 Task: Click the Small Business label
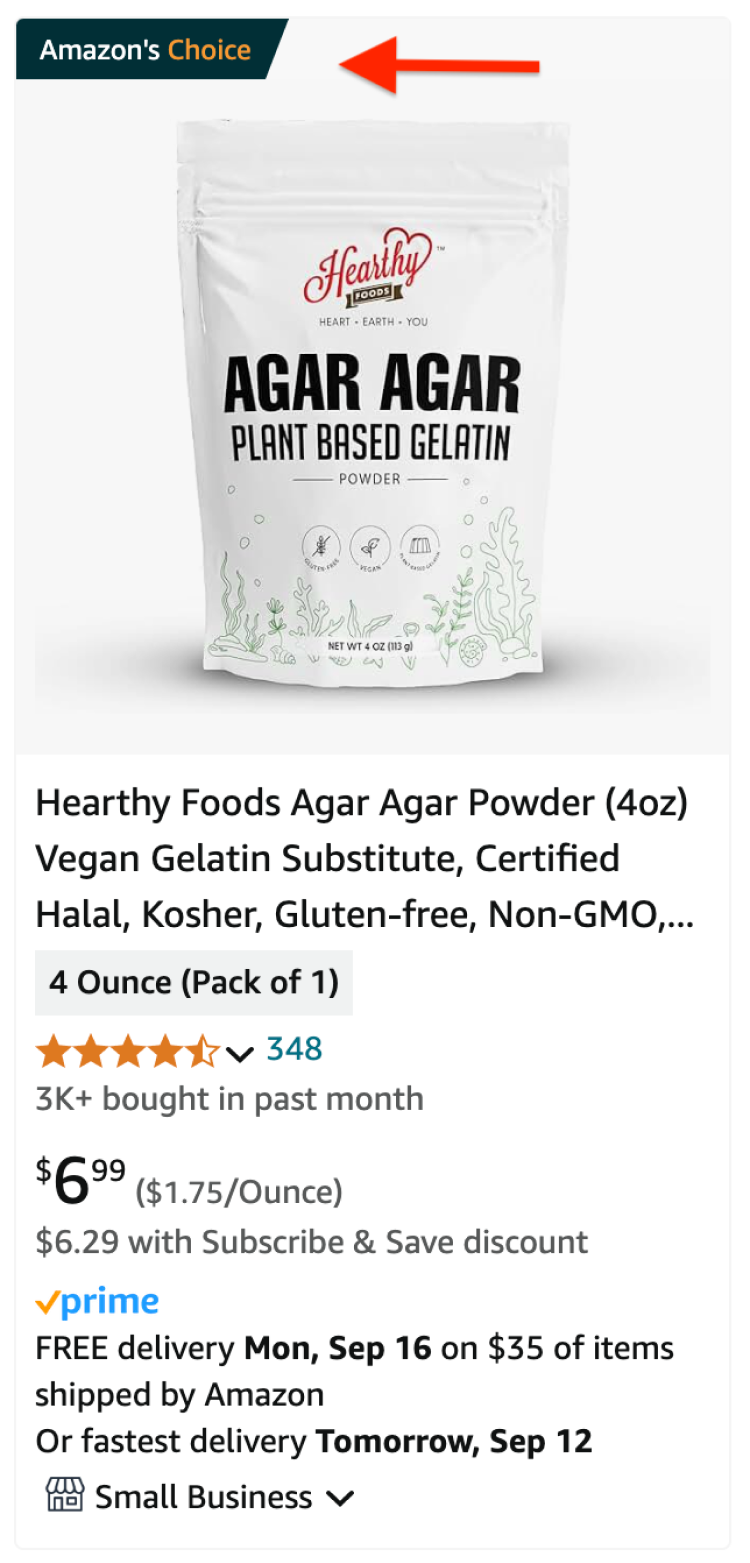click(204, 1497)
